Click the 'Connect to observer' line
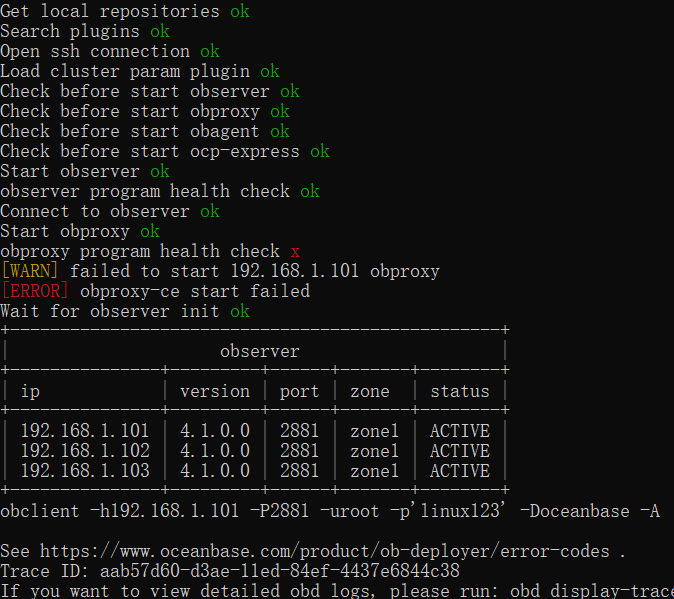Image resolution: width=674 pixels, height=599 pixels. (x=110, y=211)
